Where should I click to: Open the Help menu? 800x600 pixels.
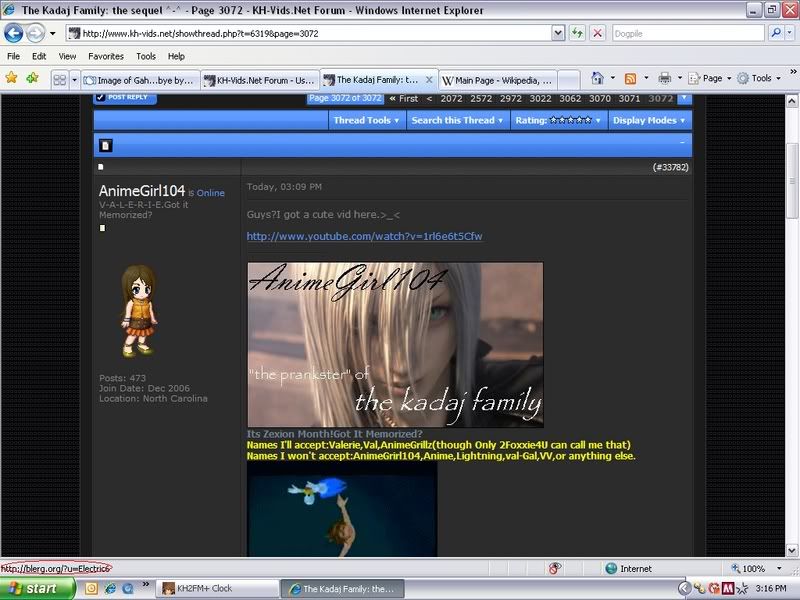pos(176,56)
